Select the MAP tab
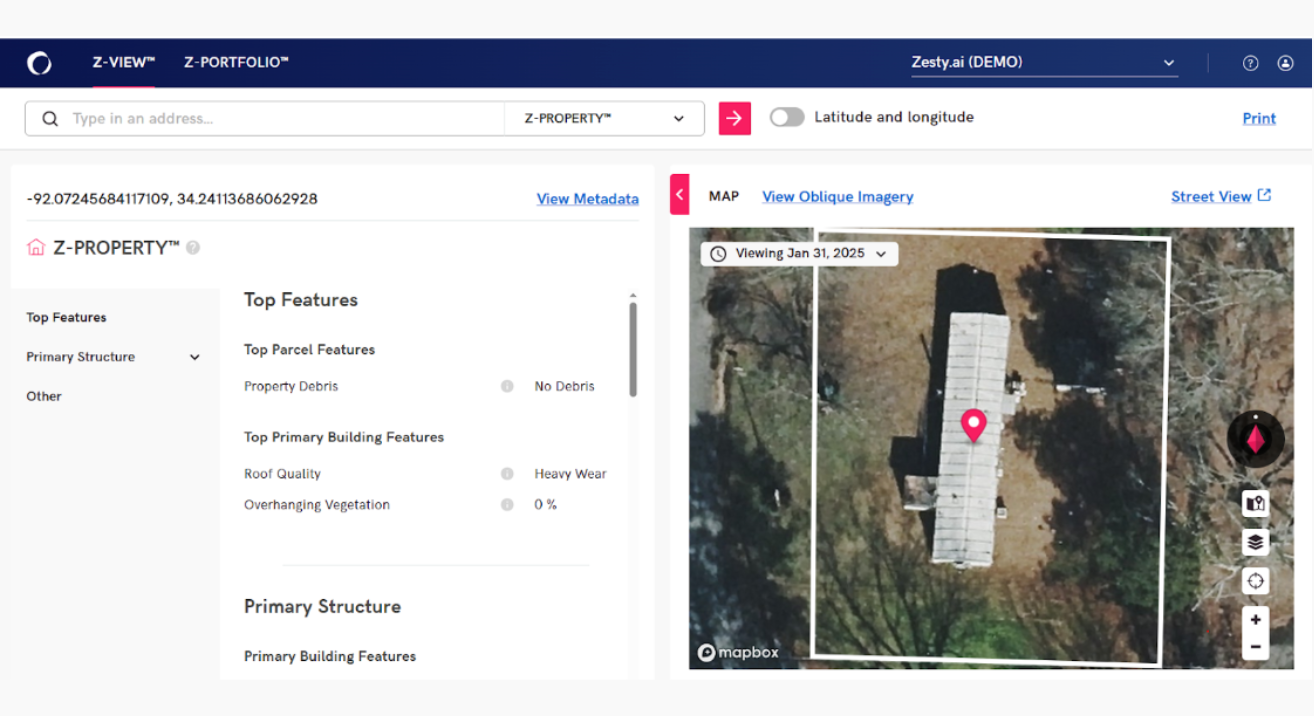 [x=724, y=196]
